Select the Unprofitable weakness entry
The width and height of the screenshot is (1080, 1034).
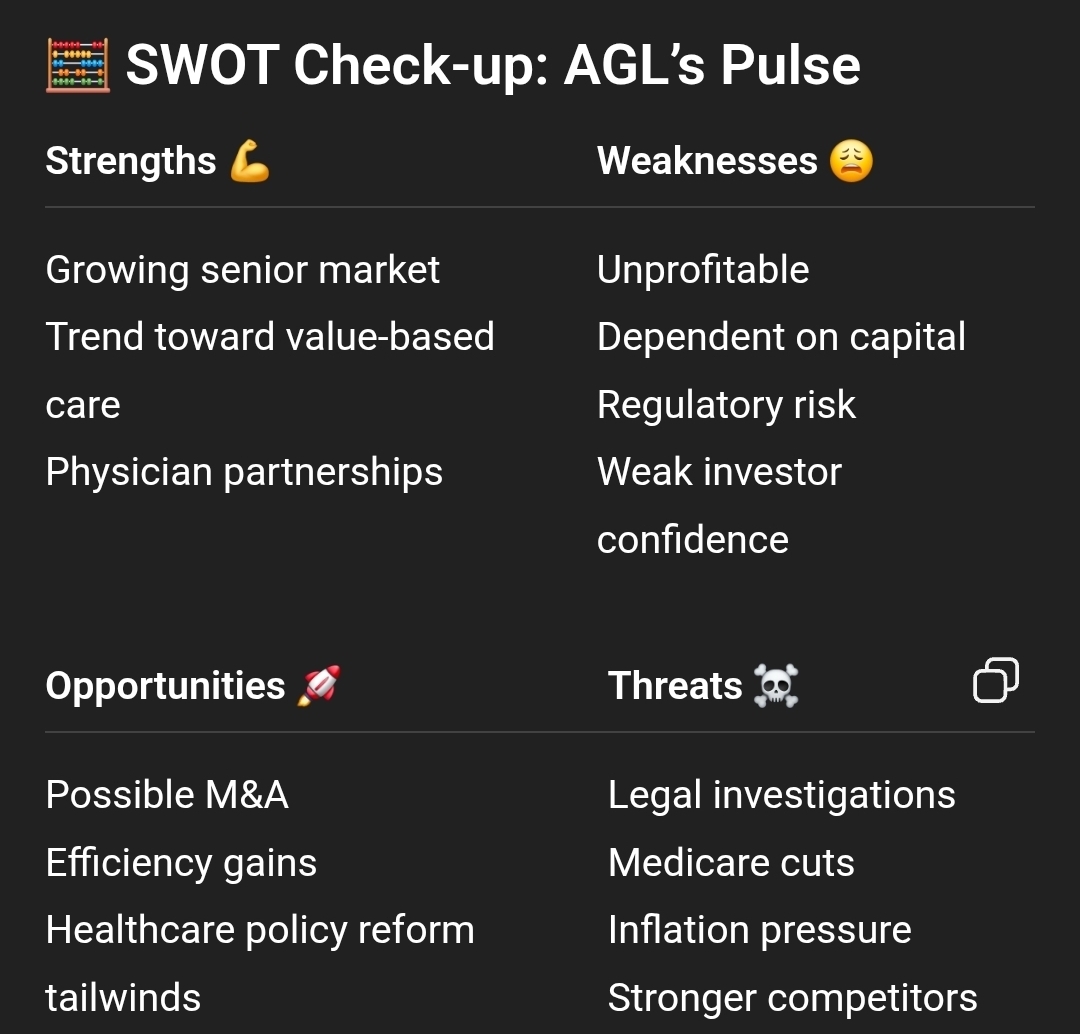click(703, 270)
